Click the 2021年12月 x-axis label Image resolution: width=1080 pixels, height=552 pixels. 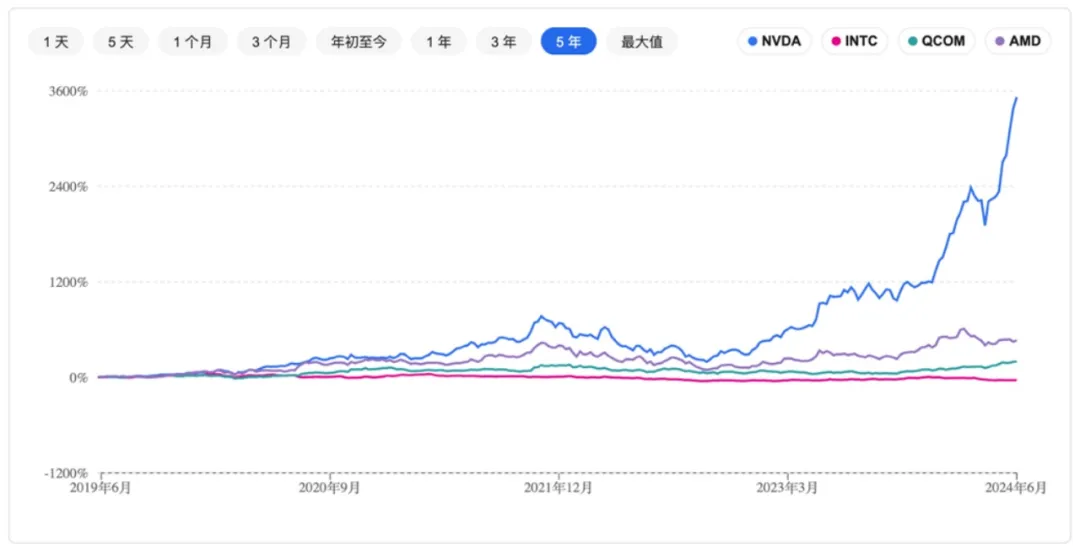click(x=559, y=488)
